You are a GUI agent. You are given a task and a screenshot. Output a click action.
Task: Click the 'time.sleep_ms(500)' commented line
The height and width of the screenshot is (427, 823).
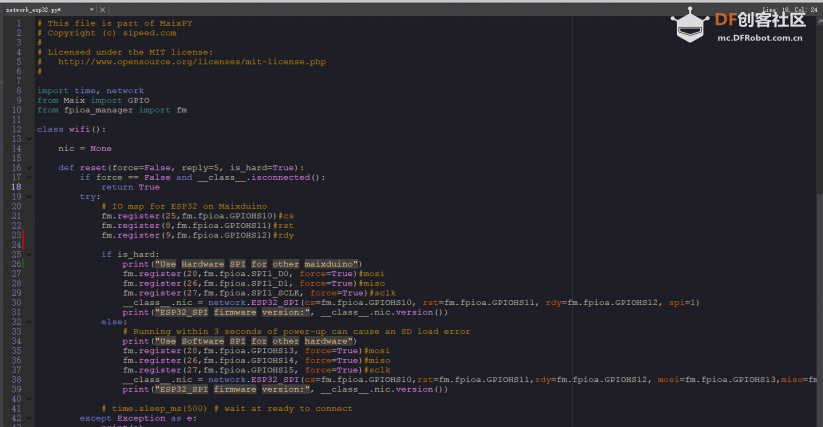tap(227, 409)
